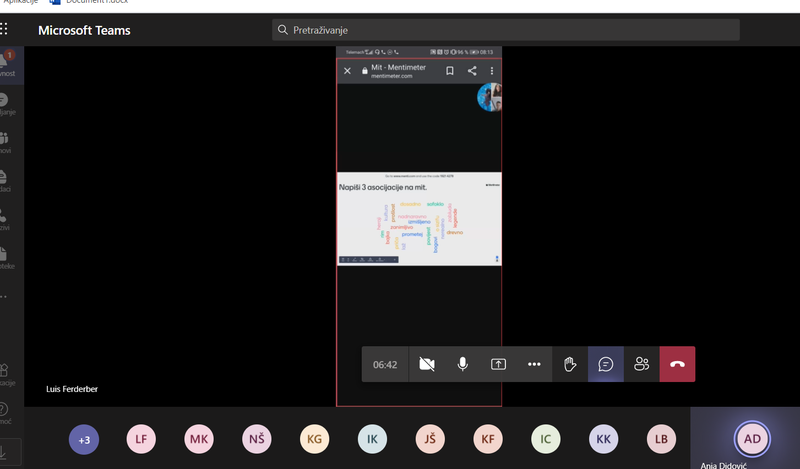Toggle the camera in meeting controls
This screenshot has height=469, width=800.
(427, 364)
